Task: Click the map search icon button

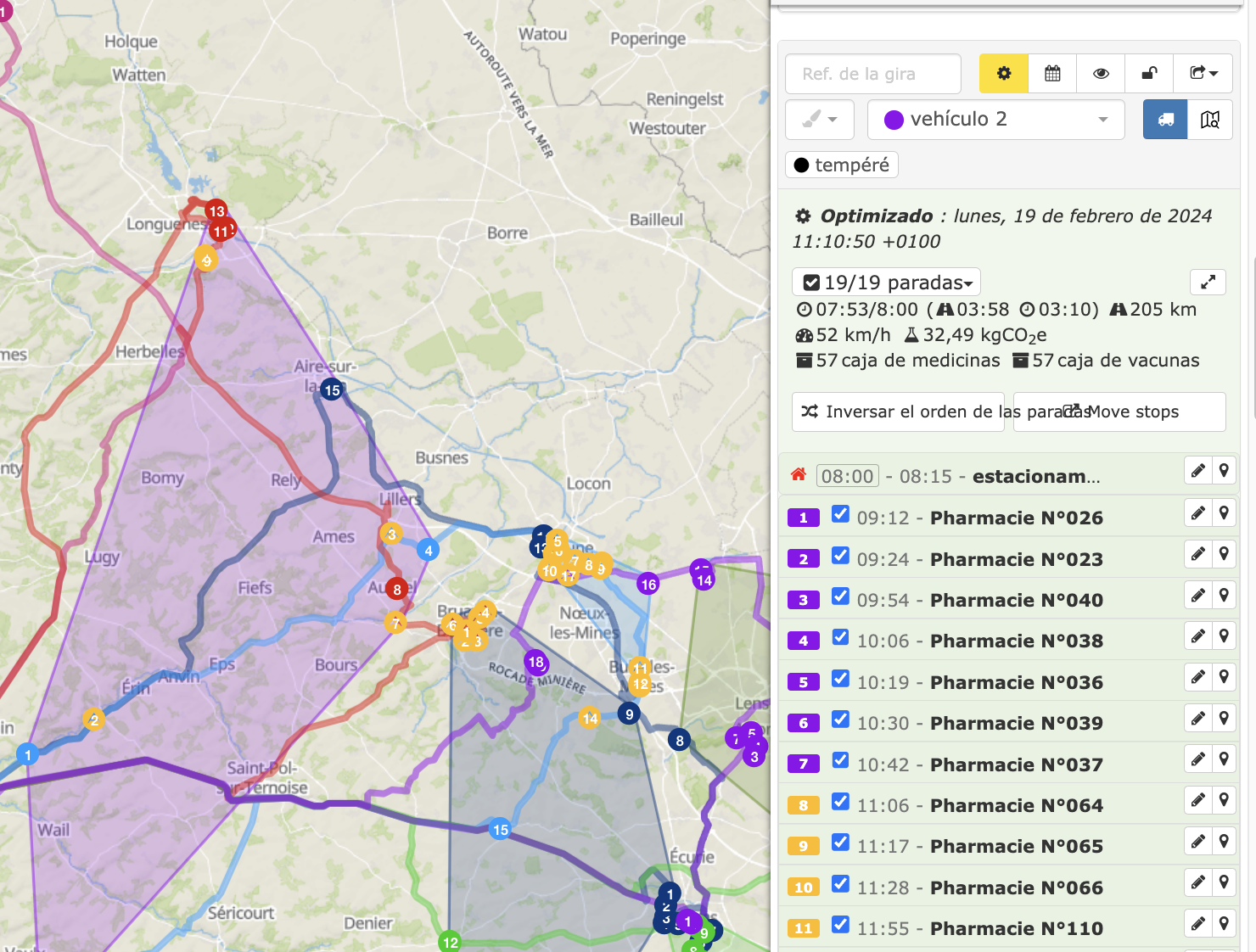Action: tap(1210, 120)
